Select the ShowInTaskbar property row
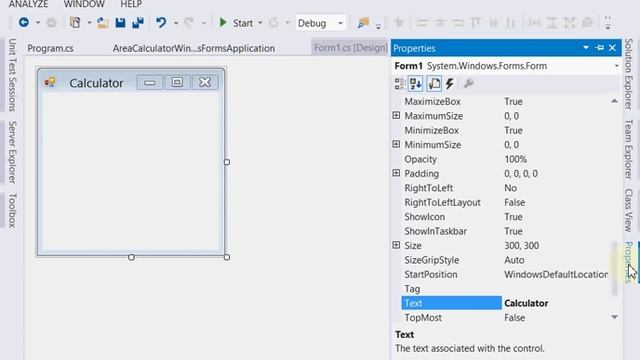Screen dimensions: 640x360 tap(506, 231)
